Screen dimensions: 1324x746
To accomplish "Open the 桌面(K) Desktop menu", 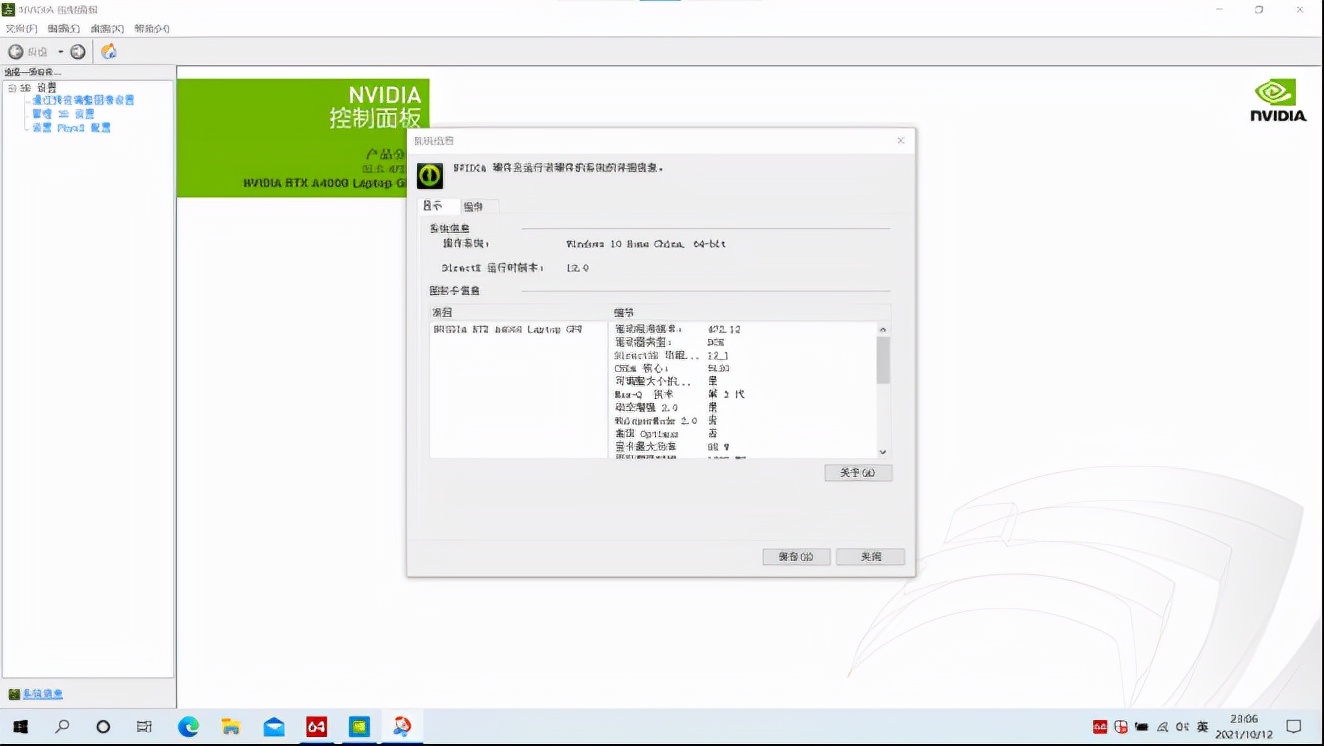I will click(x=107, y=29).
